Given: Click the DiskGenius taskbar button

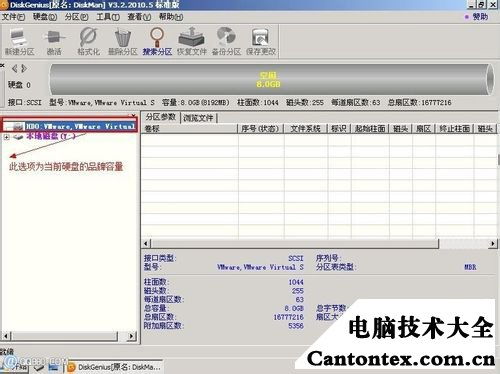Looking at the screenshot, I should [115, 367].
